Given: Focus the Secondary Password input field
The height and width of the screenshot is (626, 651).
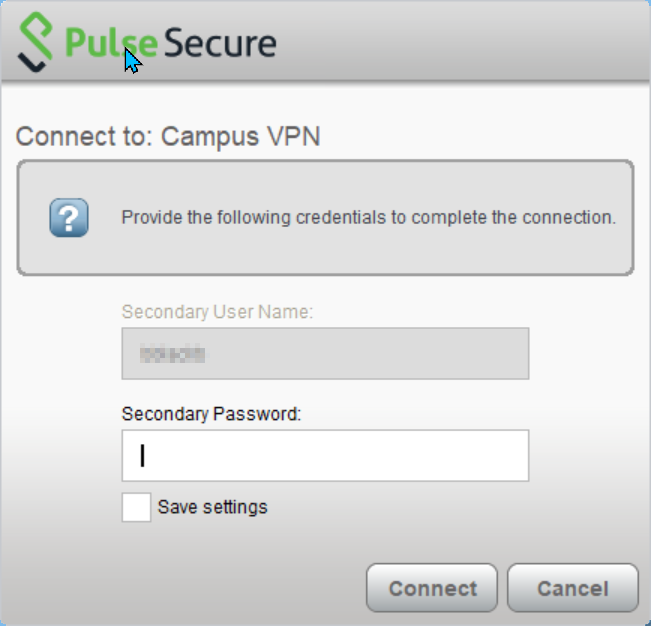Looking at the screenshot, I should coord(325,456).
